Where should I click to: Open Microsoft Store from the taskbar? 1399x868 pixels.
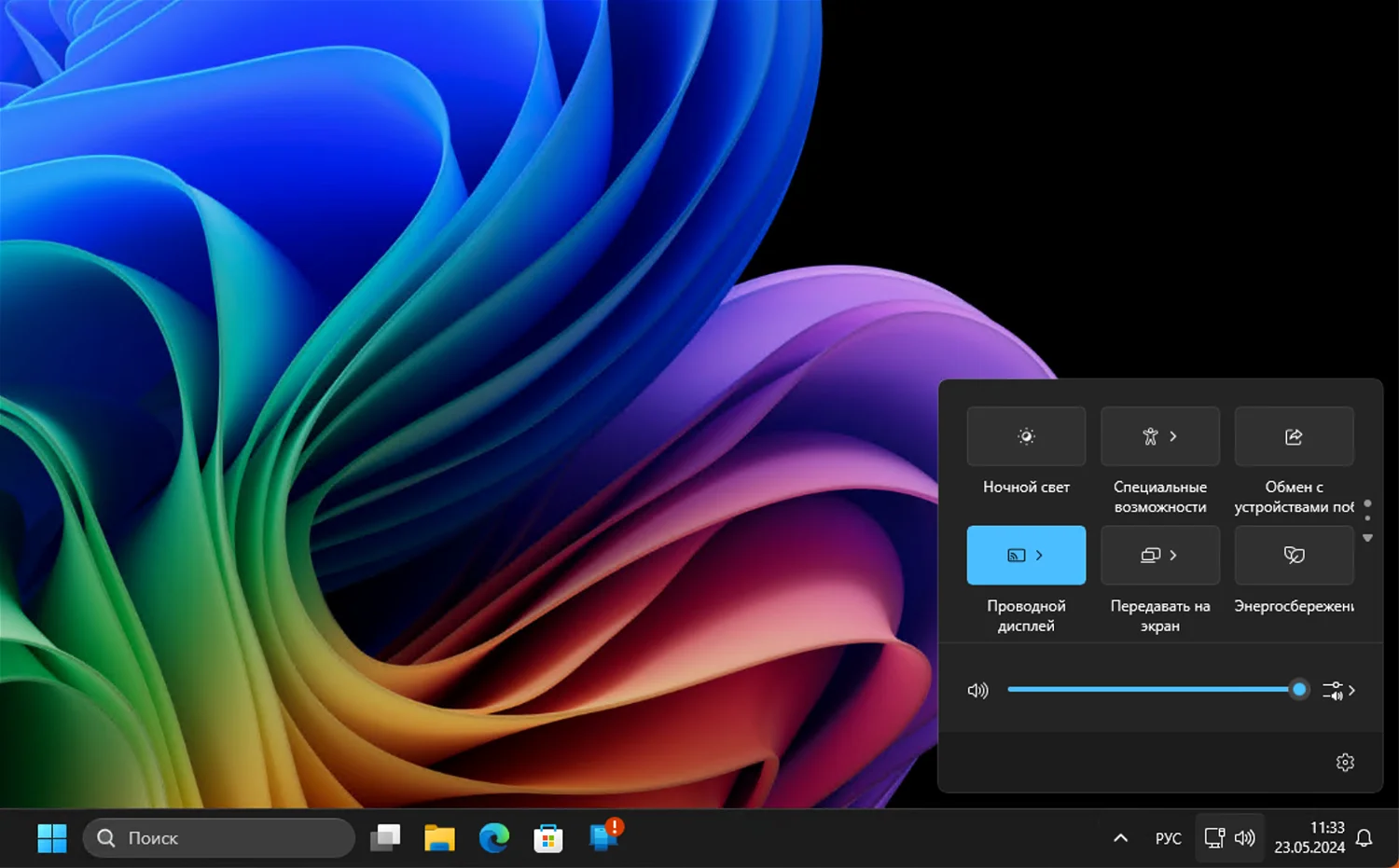[x=547, y=838]
